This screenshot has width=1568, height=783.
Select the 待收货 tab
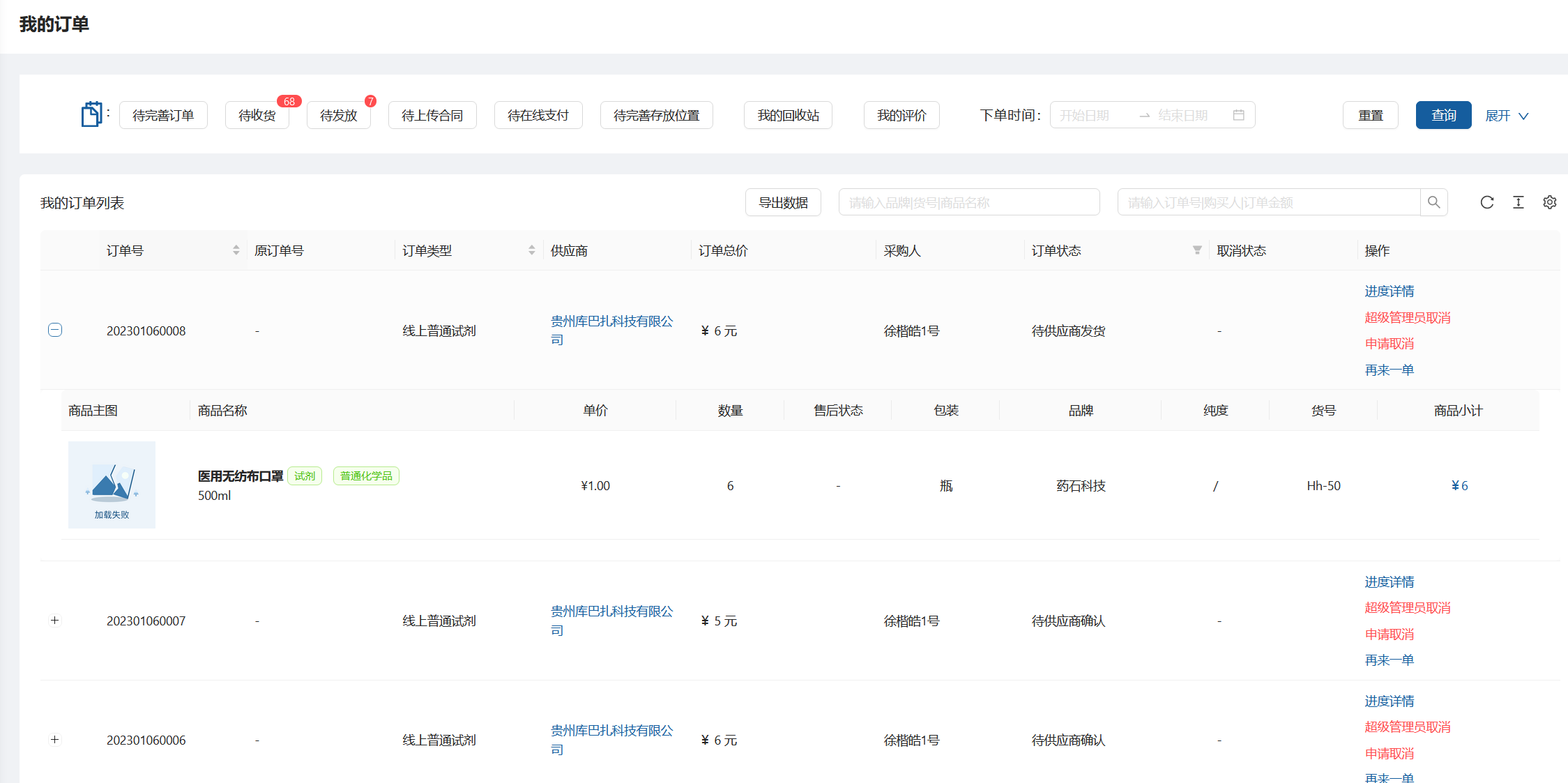(257, 115)
